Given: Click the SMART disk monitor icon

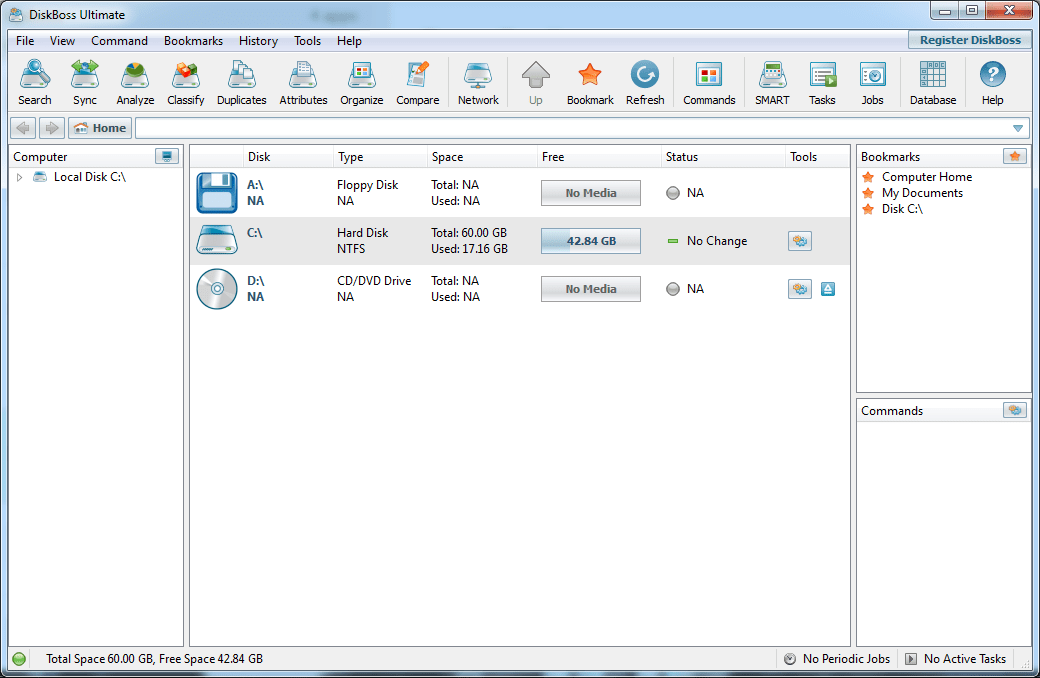Looking at the screenshot, I should pyautogui.click(x=772, y=83).
